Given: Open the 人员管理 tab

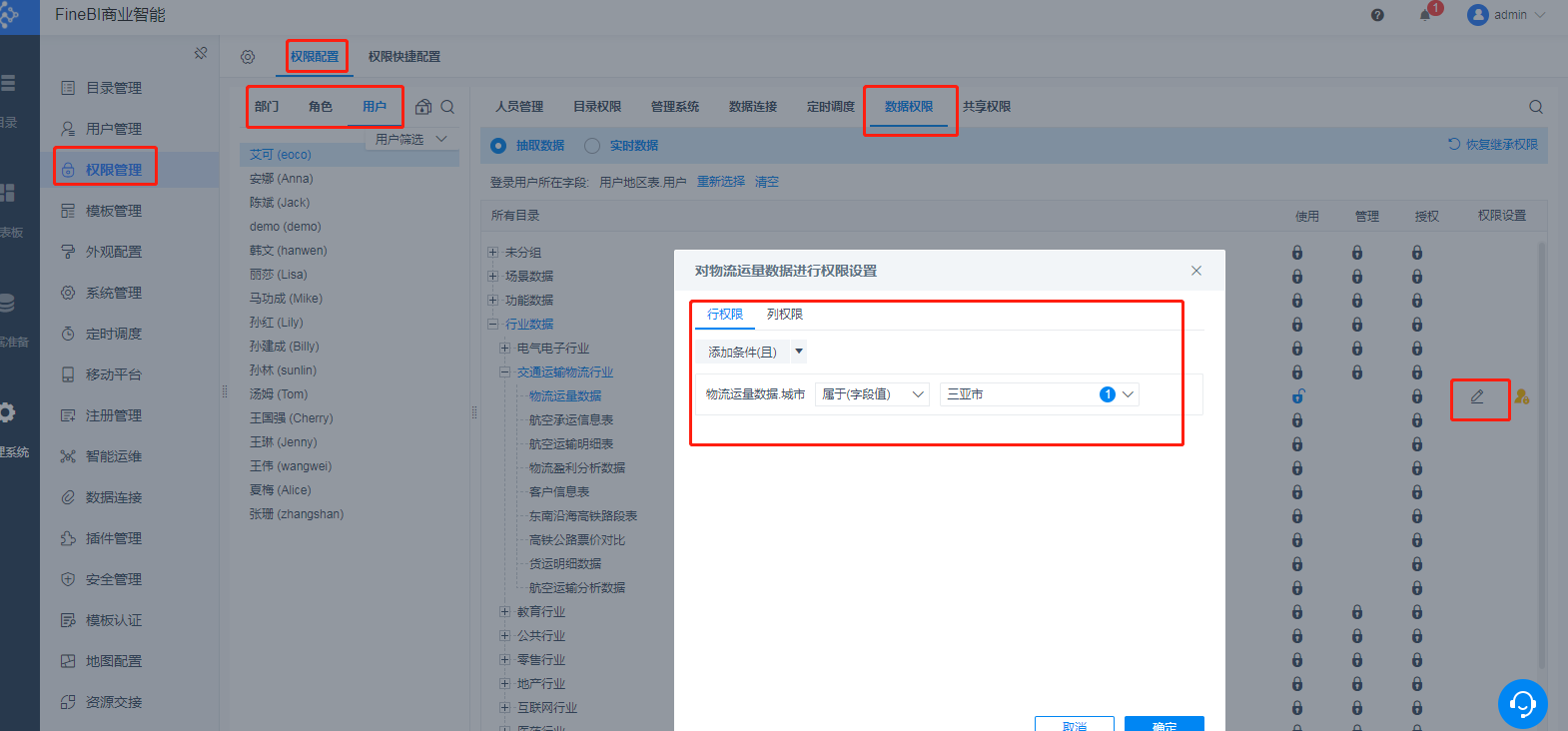Looking at the screenshot, I should click(519, 107).
